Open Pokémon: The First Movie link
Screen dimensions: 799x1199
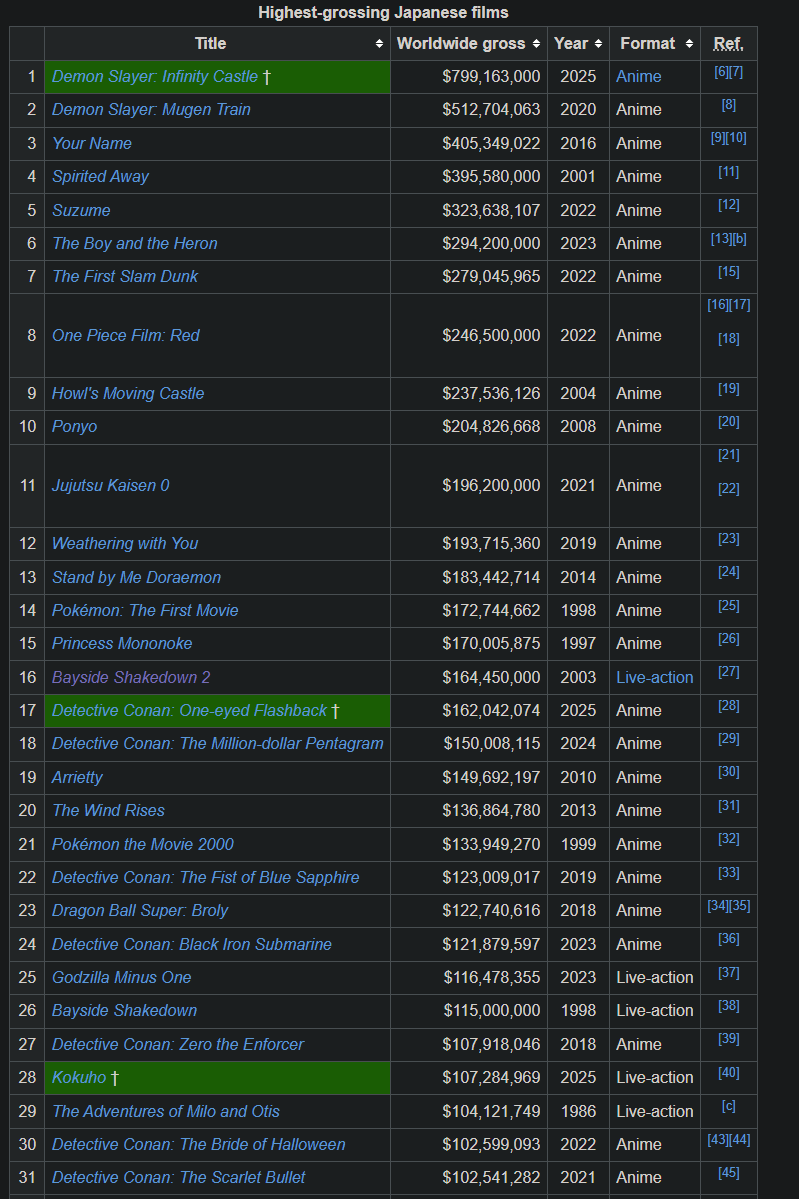[145, 610]
